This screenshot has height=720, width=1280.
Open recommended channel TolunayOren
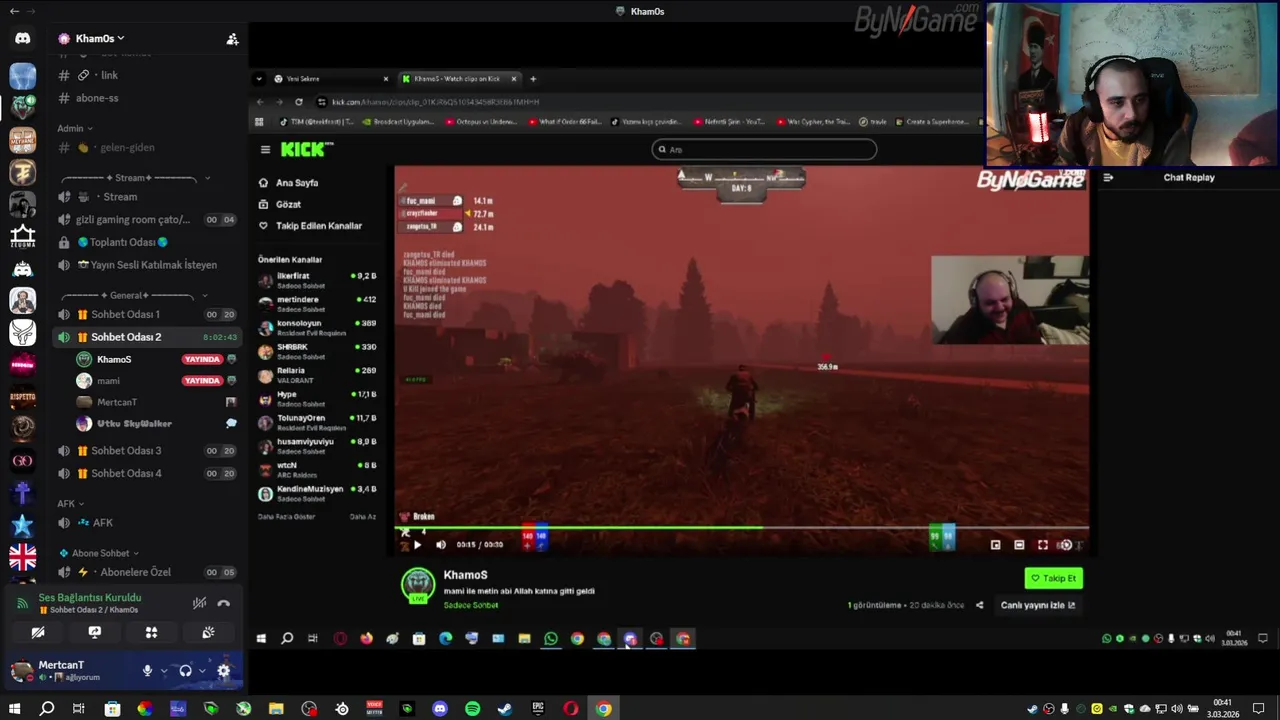tap(317, 422)
